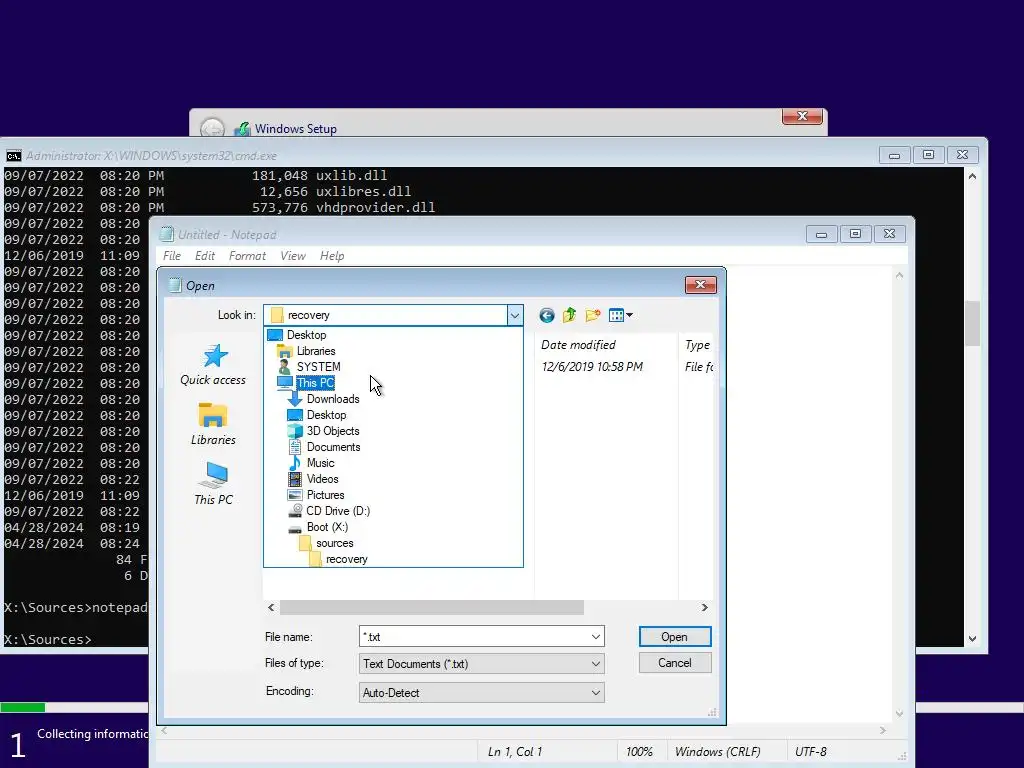Click the Windows (CRLF) status bar entry

[717, 752]
